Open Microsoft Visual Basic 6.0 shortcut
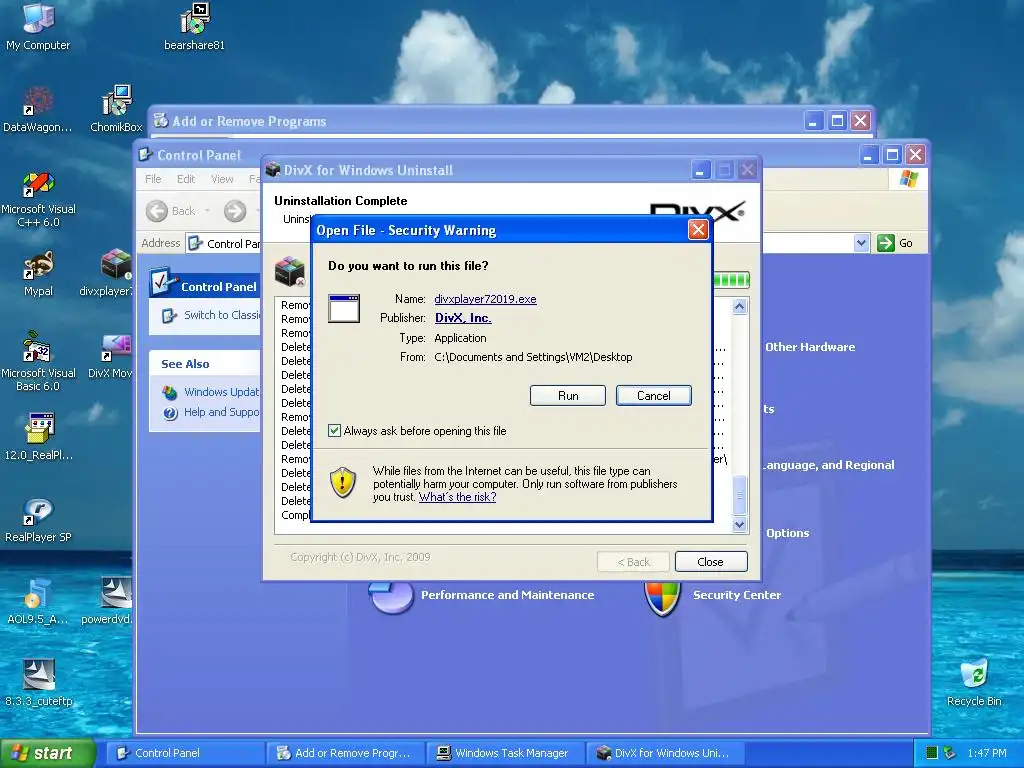 pos(38,360)
